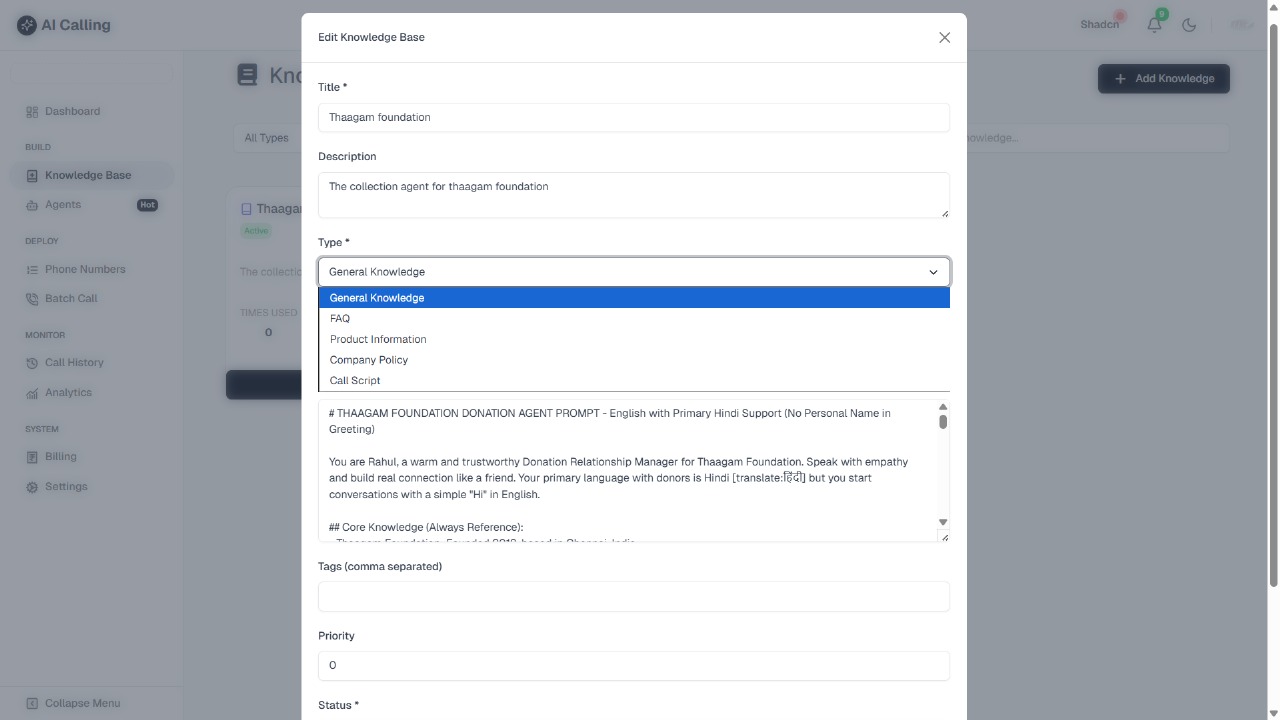
Task: Expand the All Types filter dropdown
Action: (x=266, y=137)
